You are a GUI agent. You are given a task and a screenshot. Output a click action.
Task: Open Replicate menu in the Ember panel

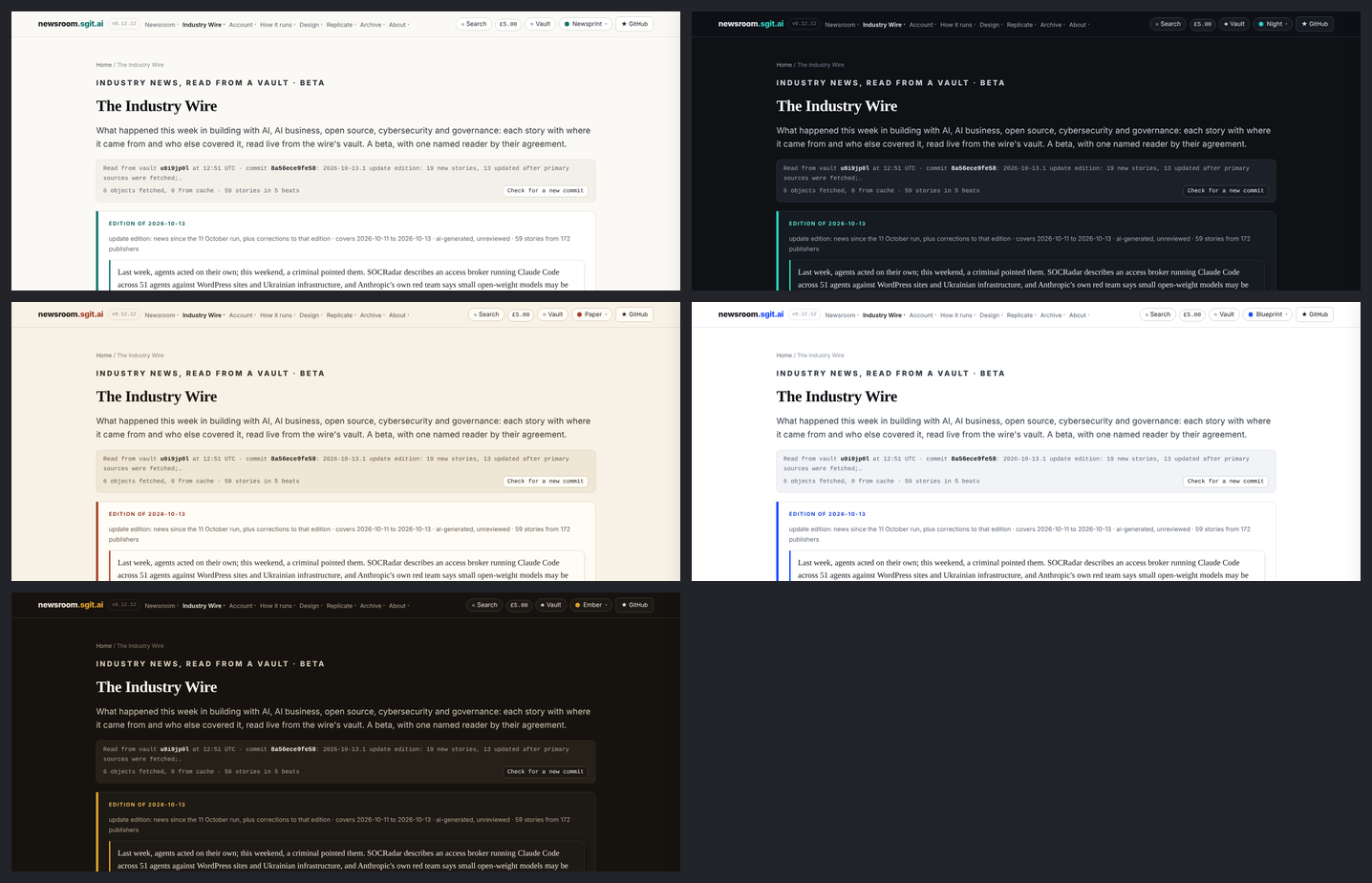(340, 606)
